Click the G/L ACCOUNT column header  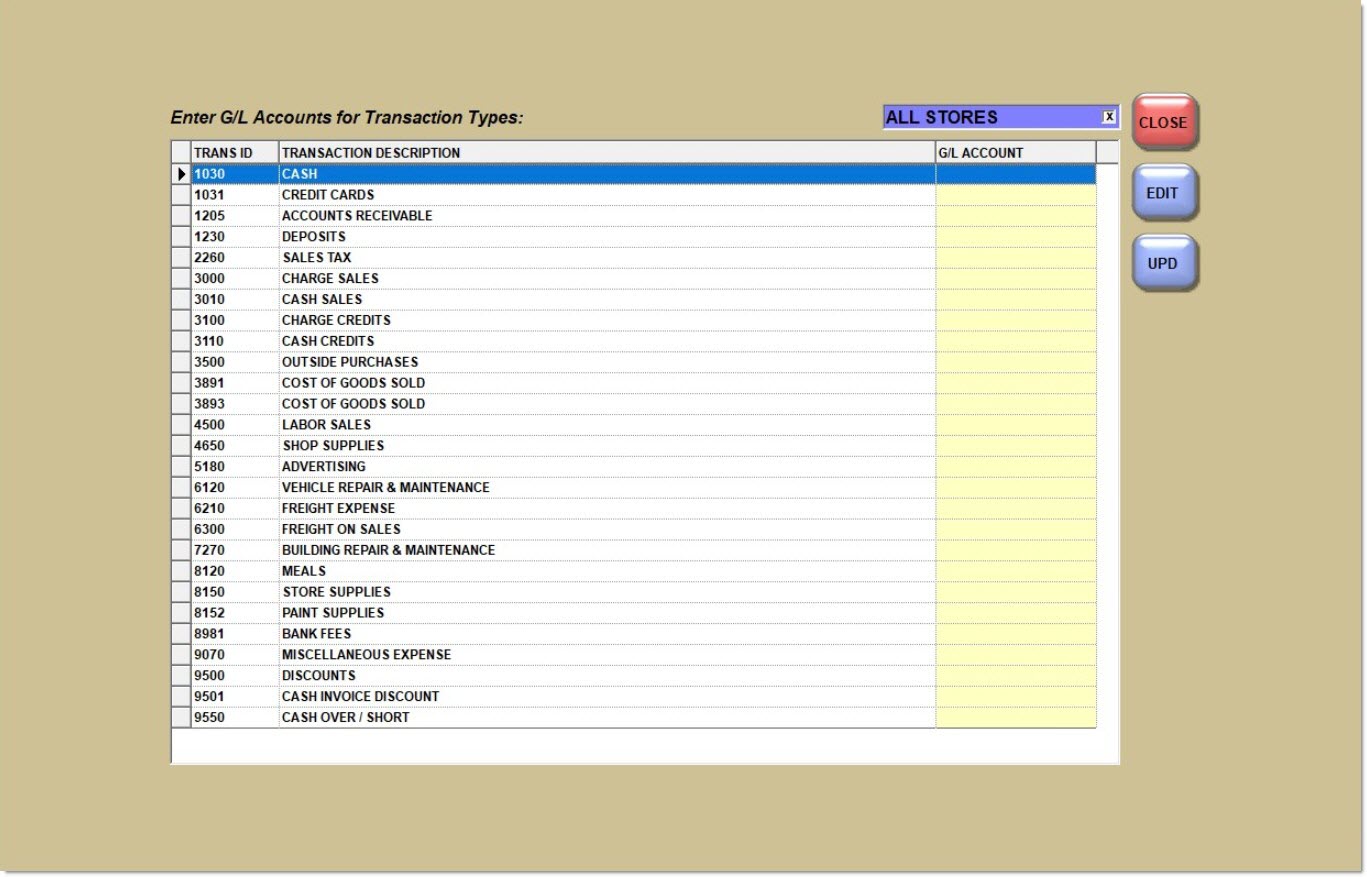(x=1015, y=153)
